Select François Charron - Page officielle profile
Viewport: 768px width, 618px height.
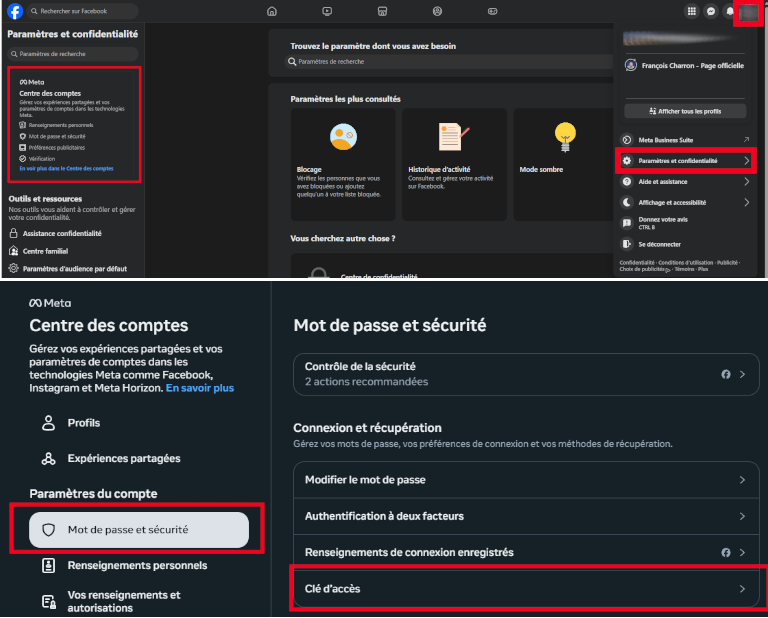coord(685,66)
